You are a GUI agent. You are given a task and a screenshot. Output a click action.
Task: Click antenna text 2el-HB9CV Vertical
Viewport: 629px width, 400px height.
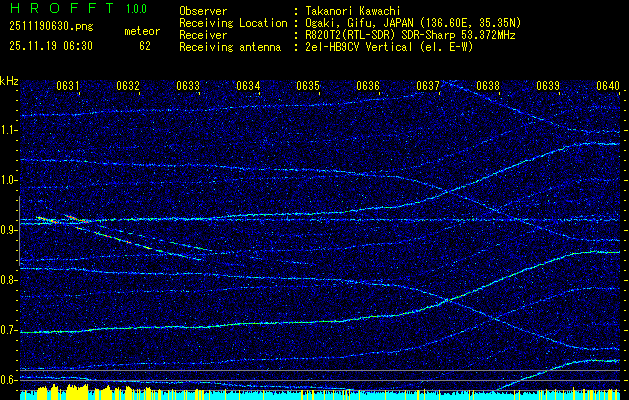tap(358, 47)
